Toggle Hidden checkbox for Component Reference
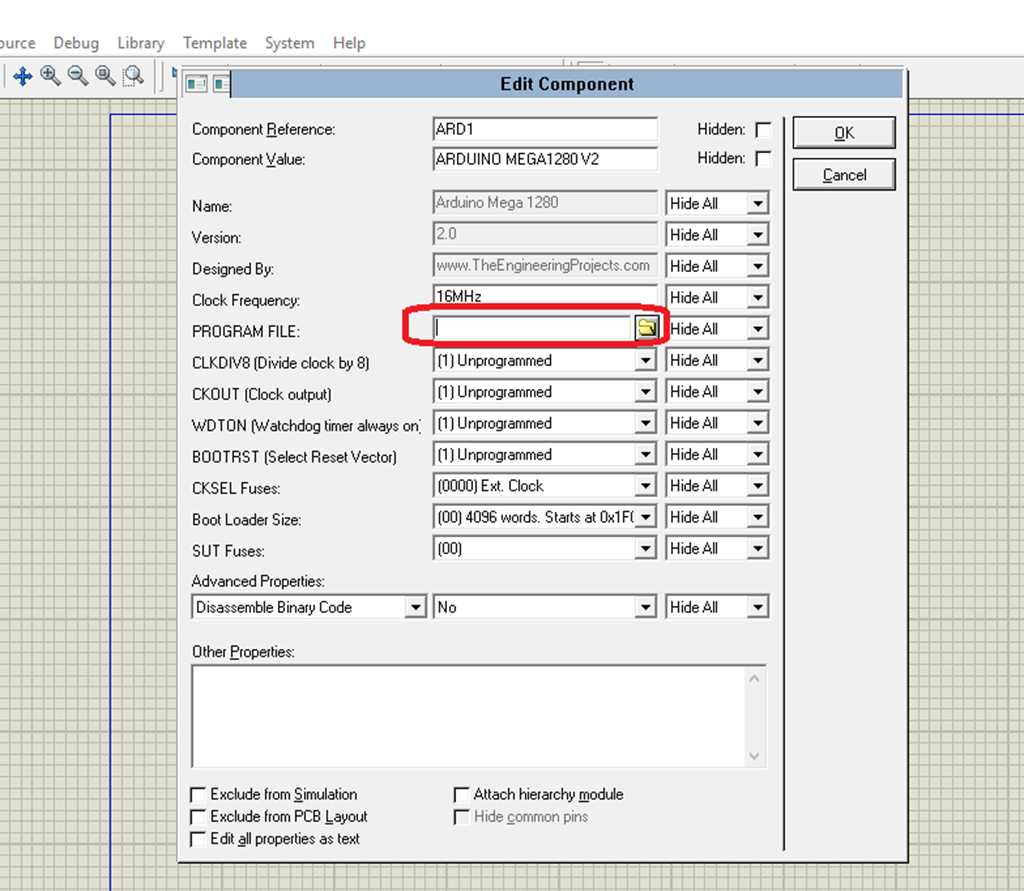This screenshot has width=1024, height=891. pyautogui.click(x=763, y=130)
